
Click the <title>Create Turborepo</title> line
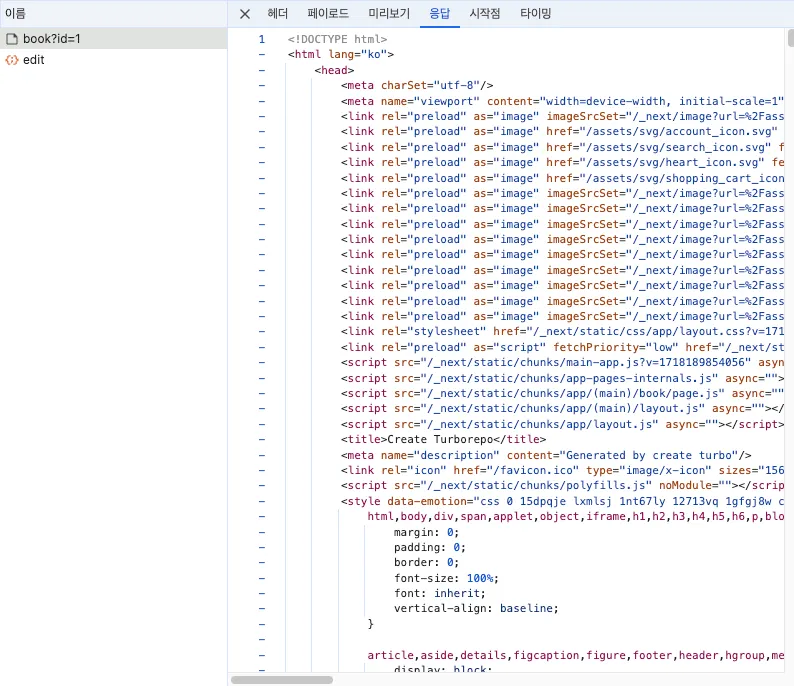click(443, 440)
